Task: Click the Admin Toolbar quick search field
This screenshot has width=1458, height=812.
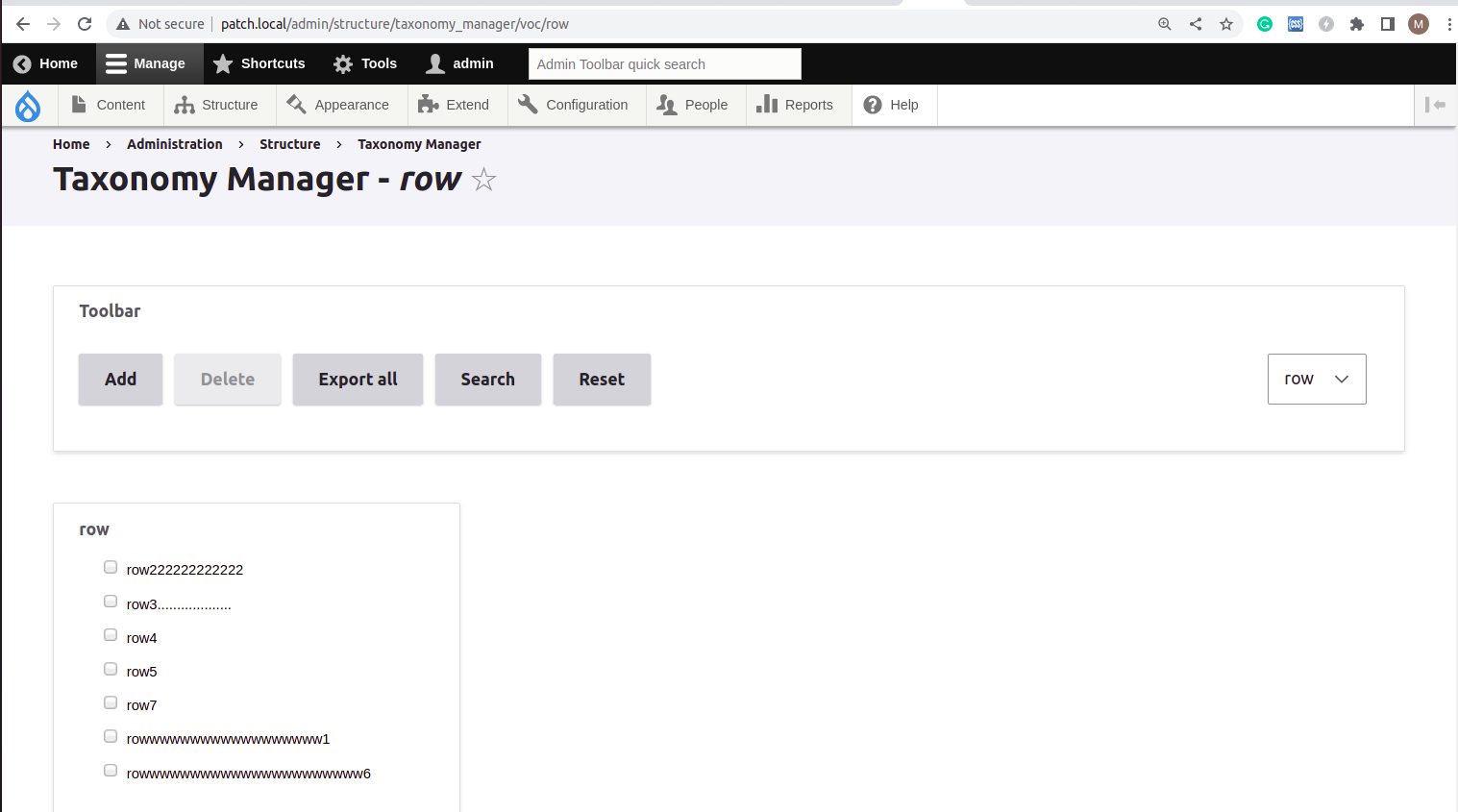Action: (x=664, y=63)
